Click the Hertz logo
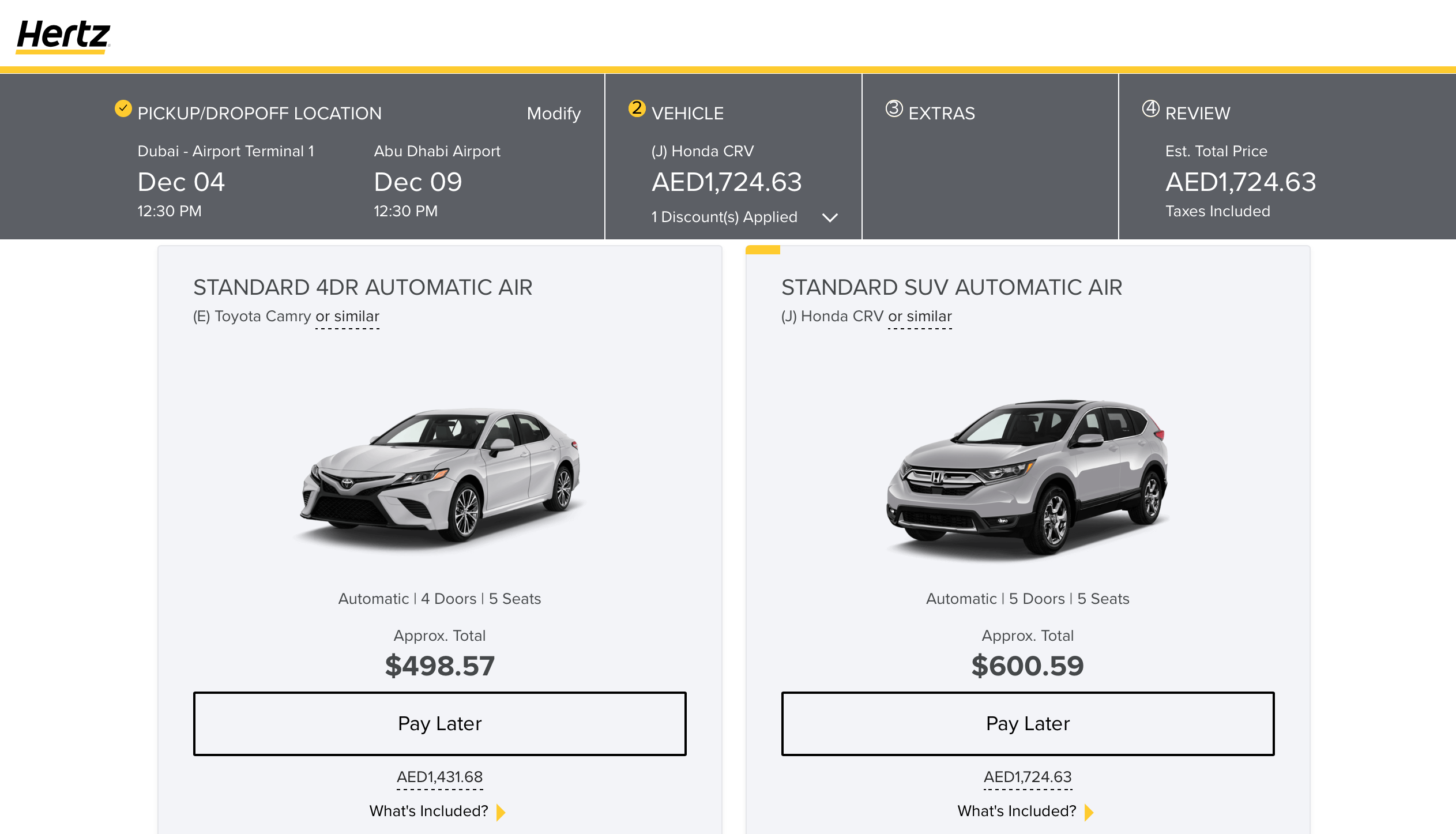The width and height of the screenshot is (1456, 834). [63, 36]
